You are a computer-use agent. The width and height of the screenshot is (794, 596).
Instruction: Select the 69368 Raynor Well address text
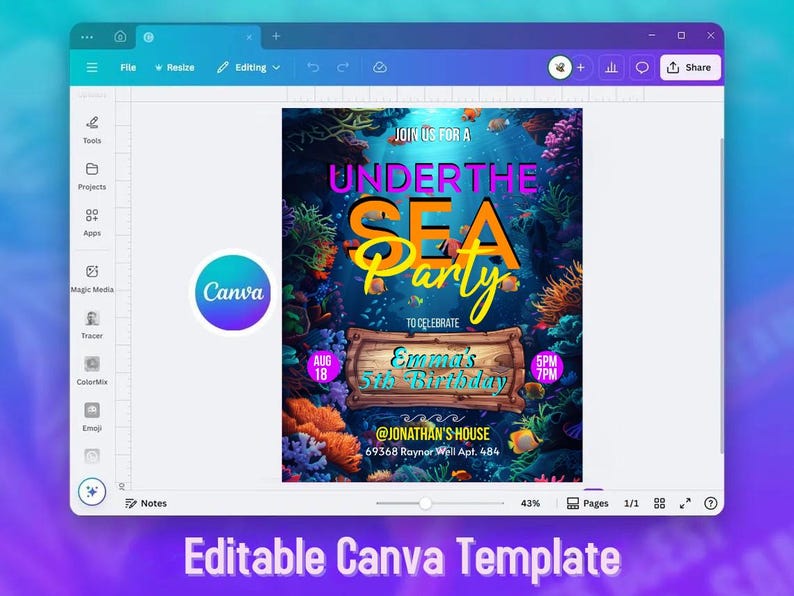pos(432,451)
